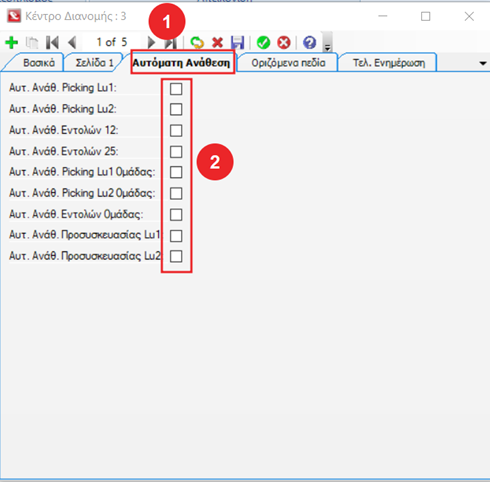The height and width of the screenshot is (482, 490).
Task: Open toolbar overflow options arrow
Action: [x=328, y=43]
